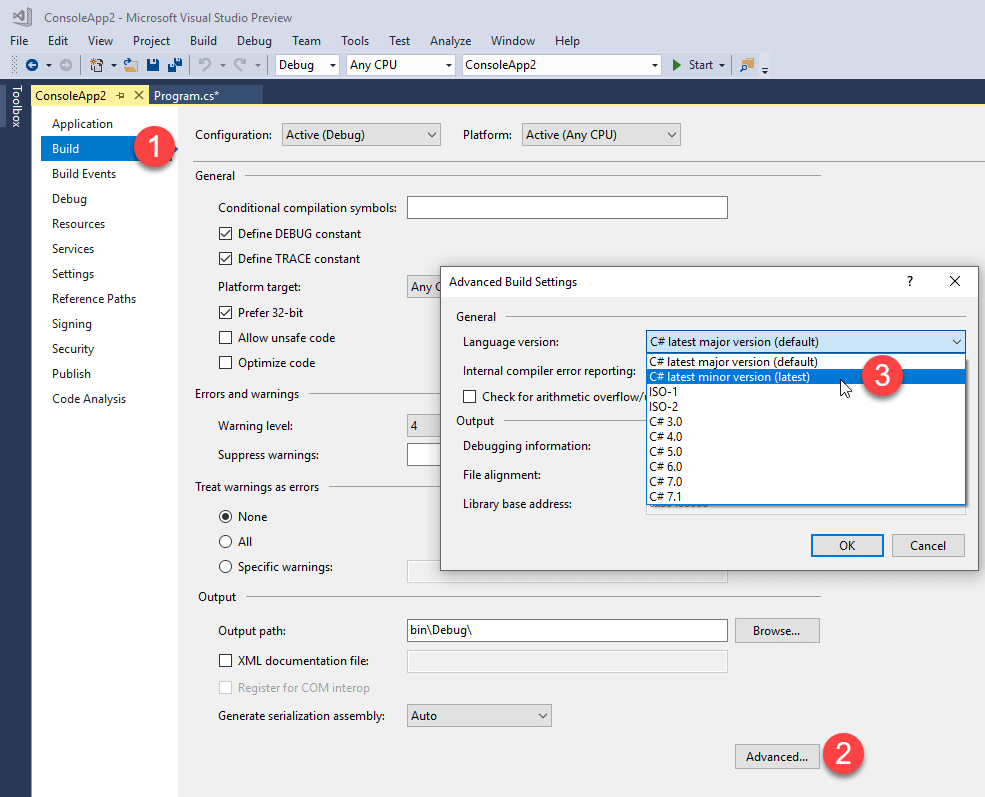Screen dimensions: 985x797
Task: Click the Browse button for output path
Action: pyautogui.click(x=777, y=631)
